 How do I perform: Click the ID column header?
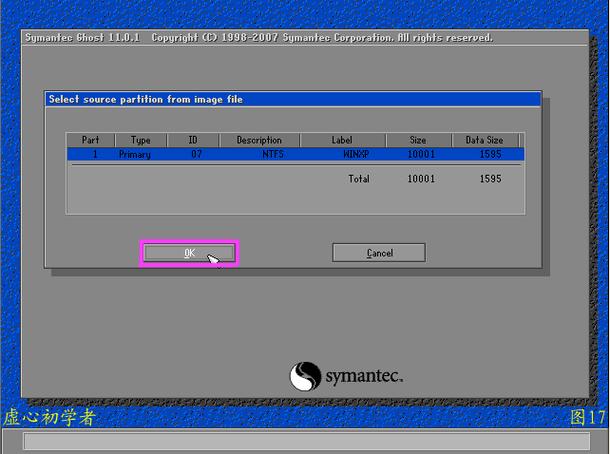(x=193, y=140)
